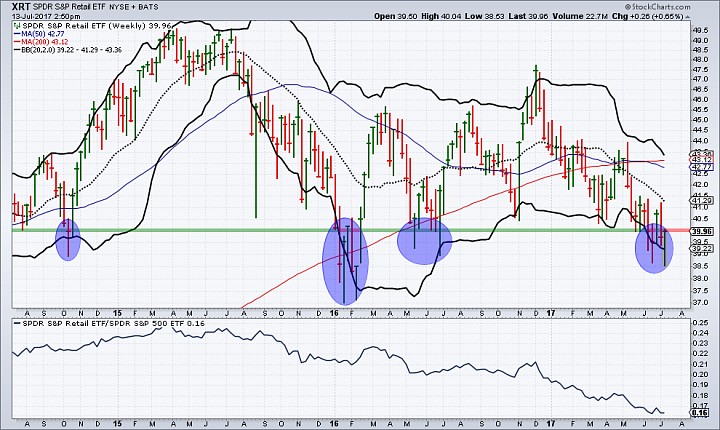Click the 43.12 red MA(200) axis tag

click(x=703, y=159)
